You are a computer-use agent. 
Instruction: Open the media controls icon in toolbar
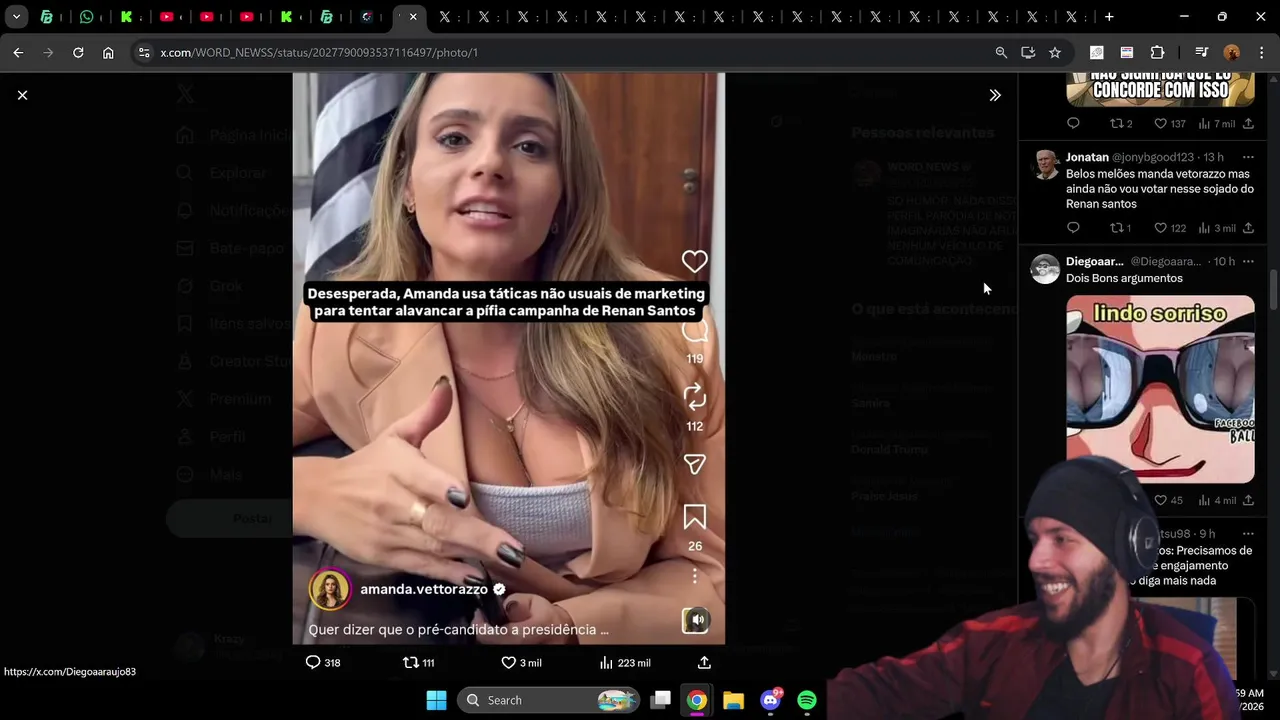tap(1201, 52)
